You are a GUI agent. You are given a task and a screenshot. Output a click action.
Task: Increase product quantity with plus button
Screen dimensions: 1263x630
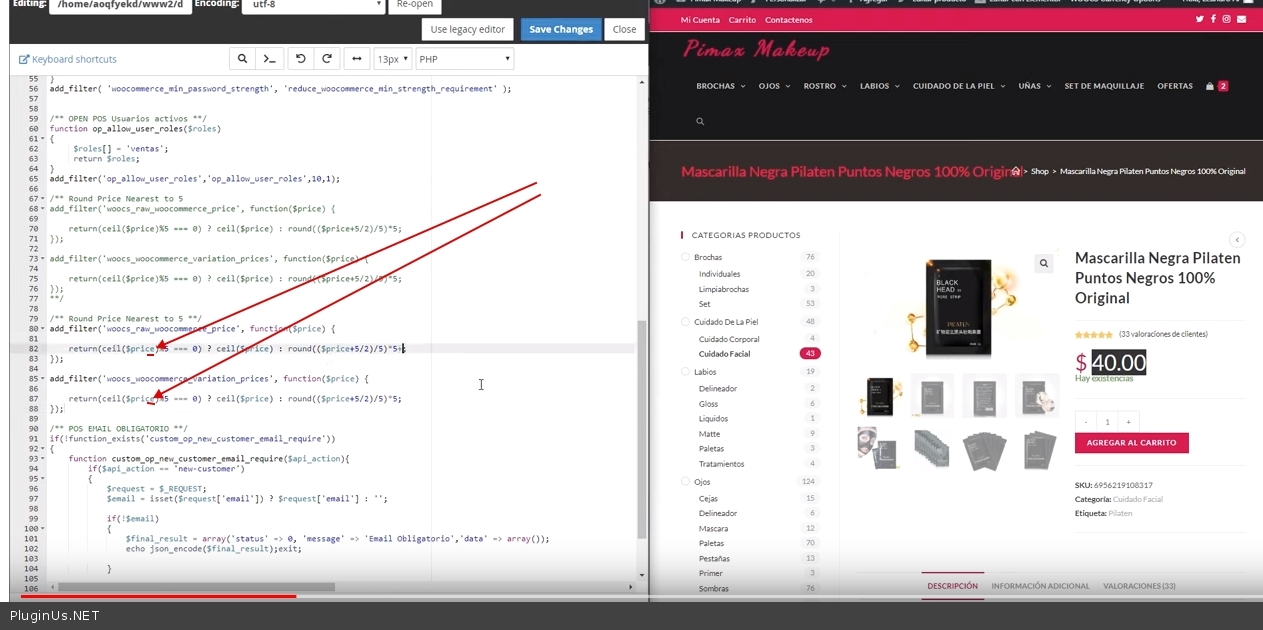pos(1128,421)
